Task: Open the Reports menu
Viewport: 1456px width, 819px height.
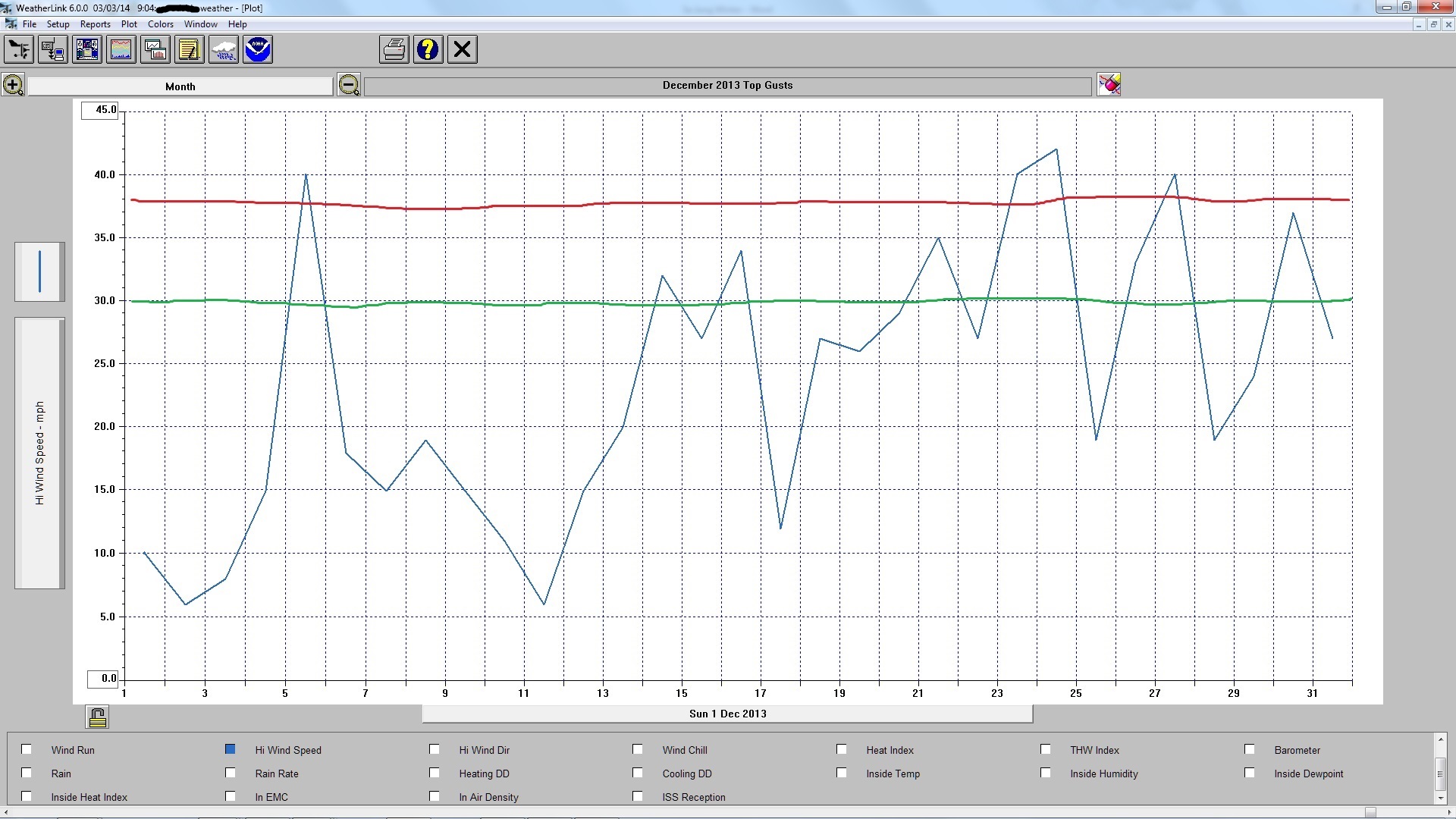Action: (x=95, y=24)
